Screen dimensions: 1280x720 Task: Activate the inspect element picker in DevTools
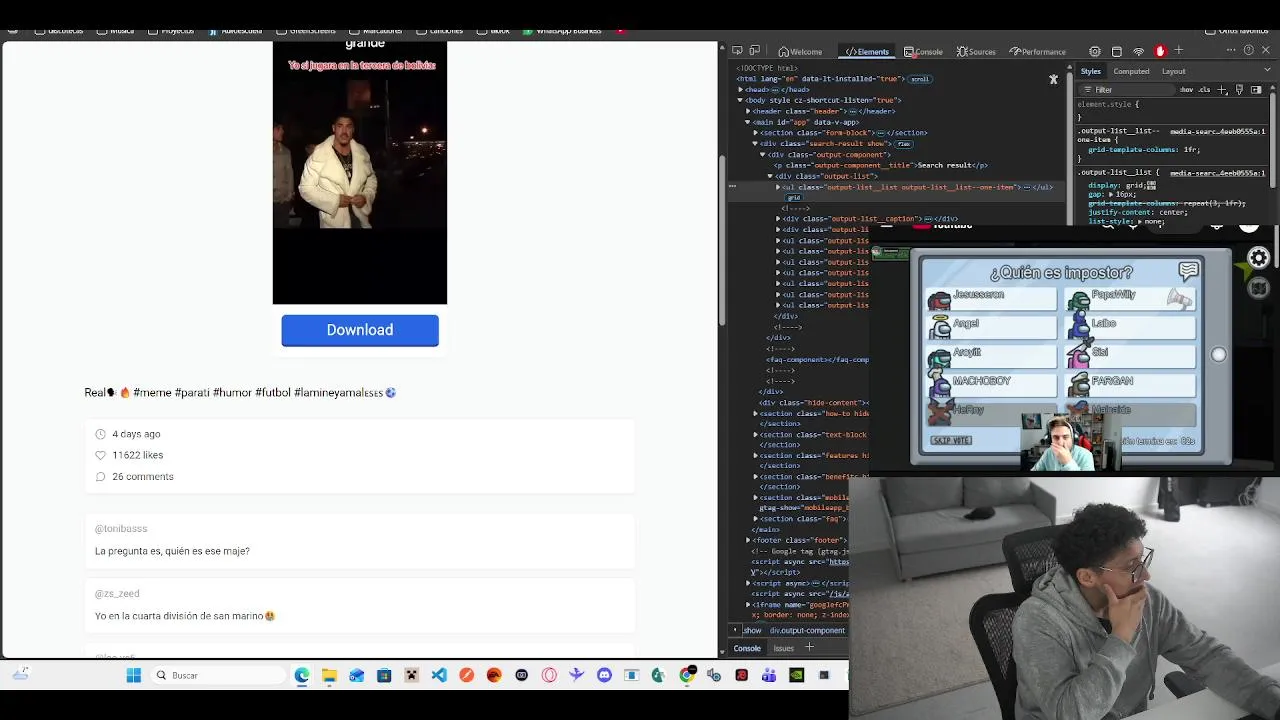click(737, 51)
